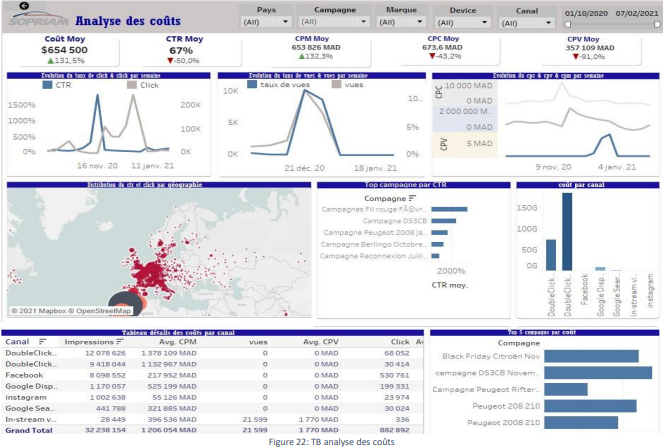Click the Avg. CPV column header
This screenshot has height=447, width=663.
pyautogui.click(x=321, y=341)
